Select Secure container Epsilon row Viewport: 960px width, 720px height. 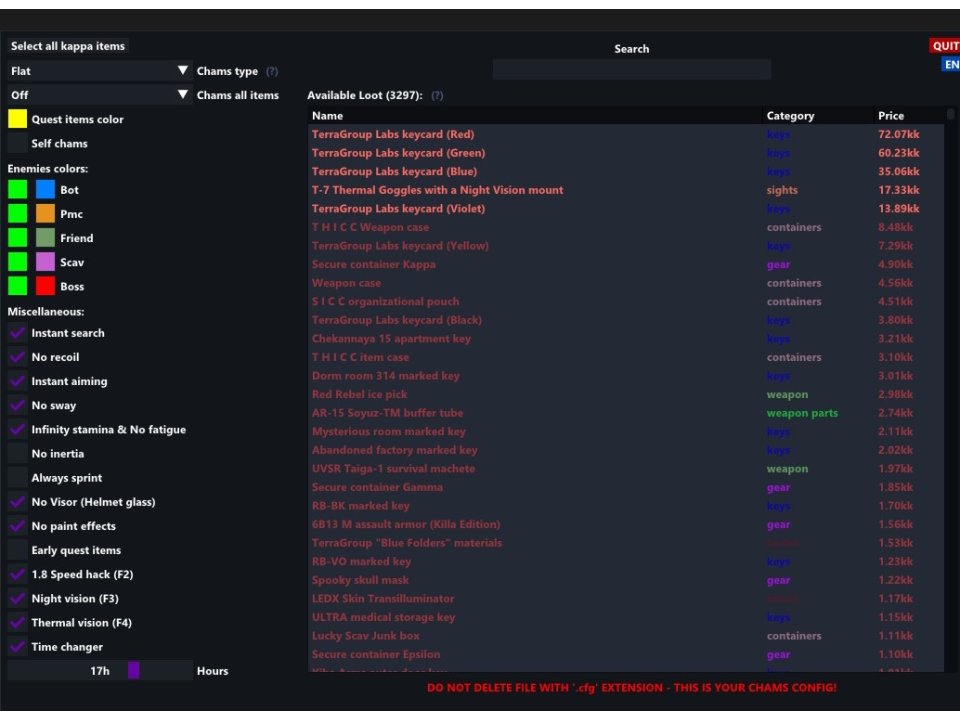pyautogui.click(x=626, y=654)
